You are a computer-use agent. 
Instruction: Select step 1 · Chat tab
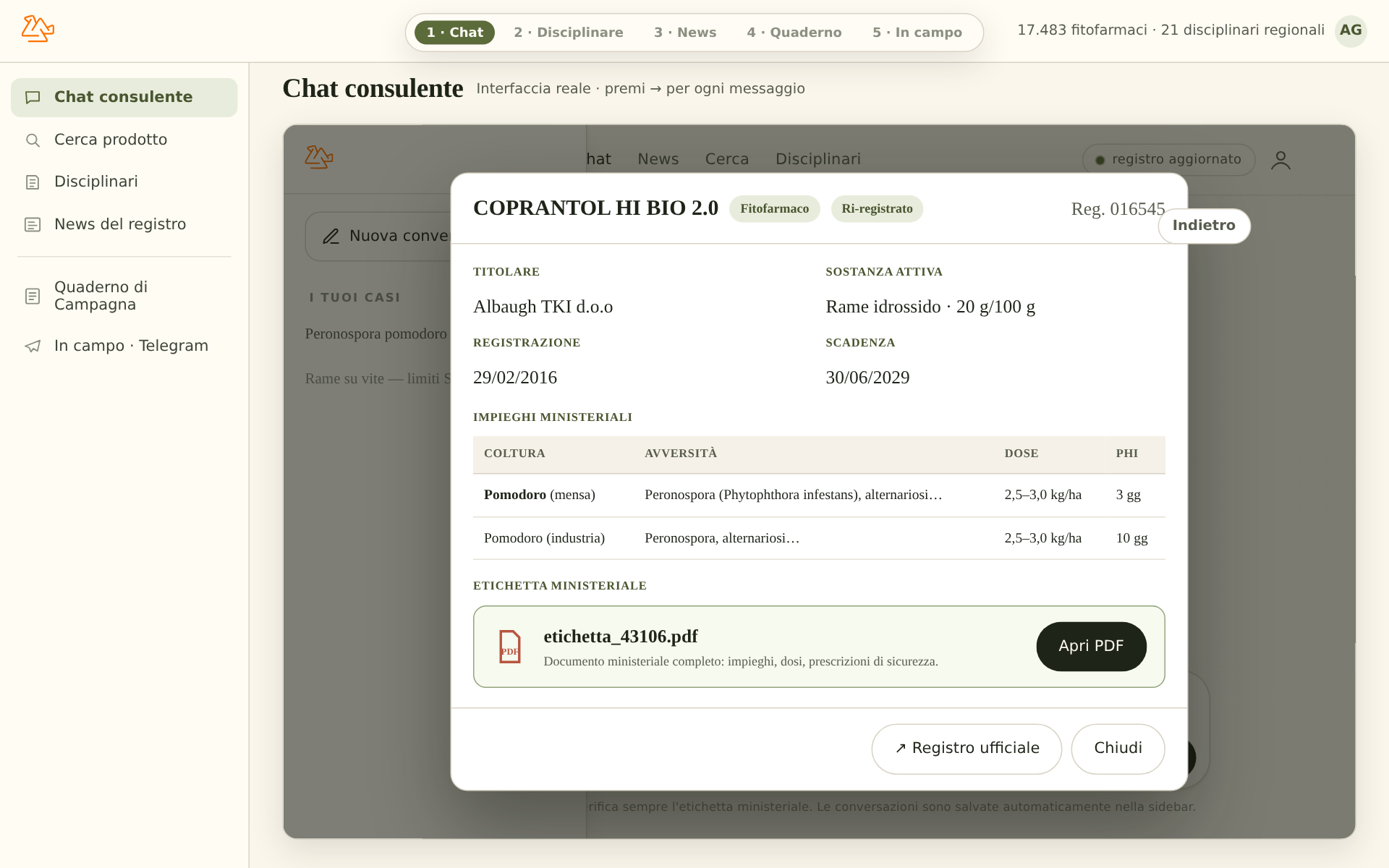coord(454,33)
